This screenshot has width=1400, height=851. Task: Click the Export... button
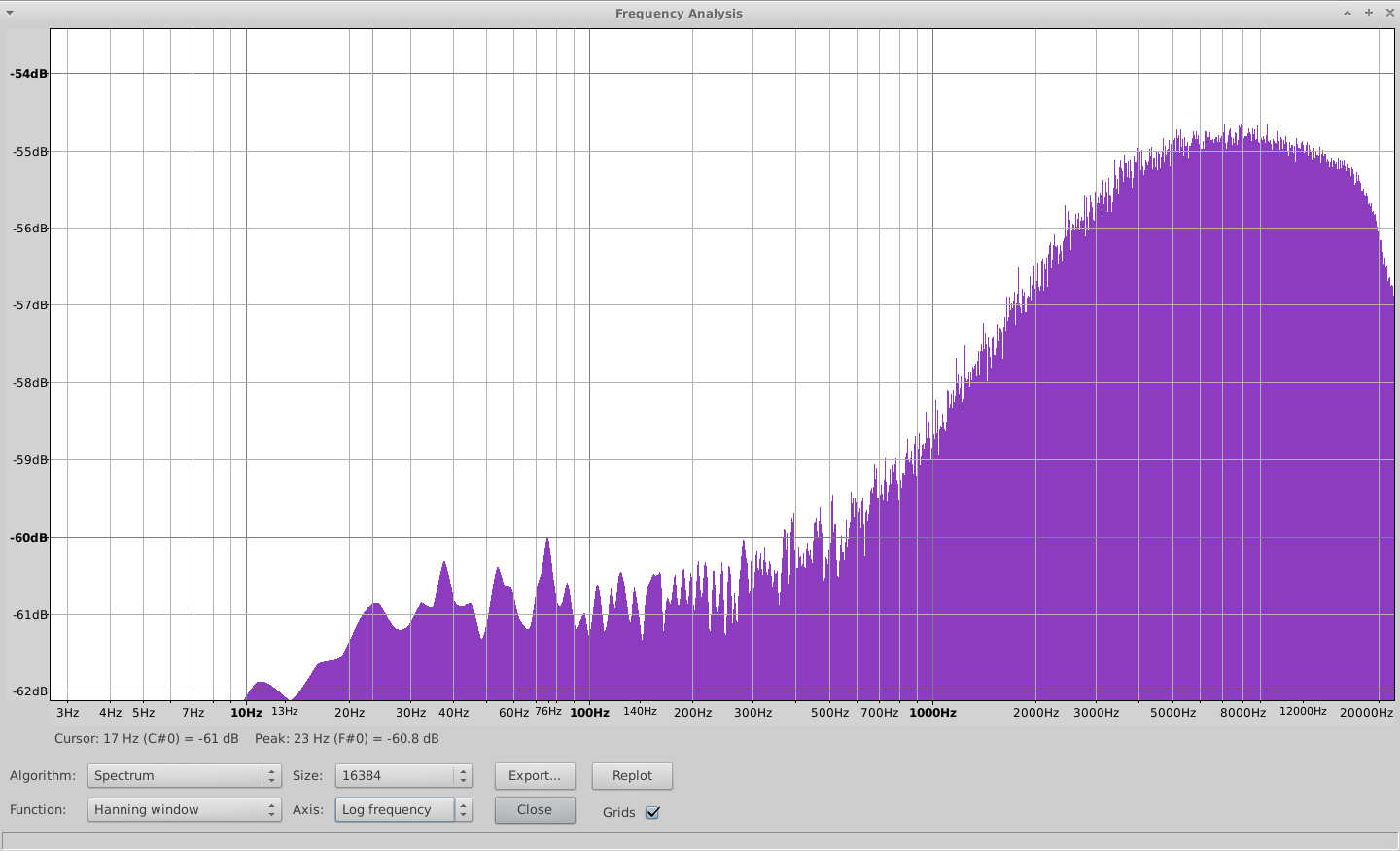535,775
